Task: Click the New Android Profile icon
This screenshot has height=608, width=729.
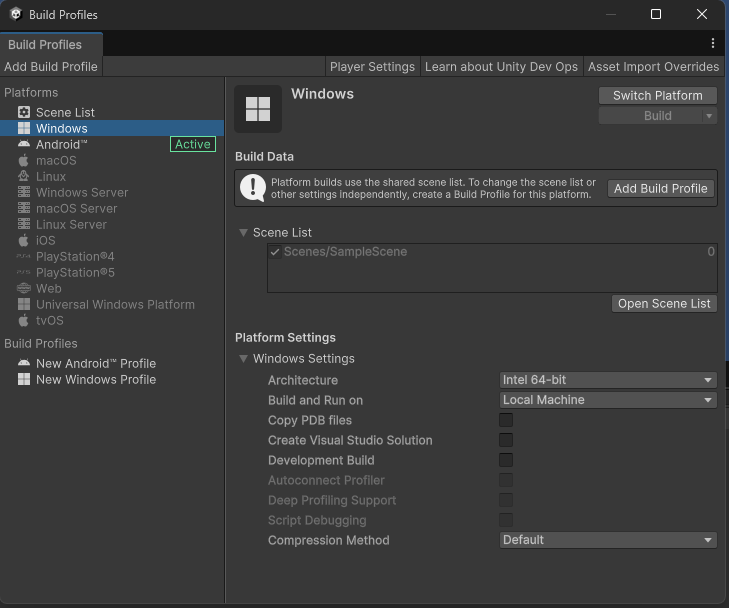Action: pos(24,363)
